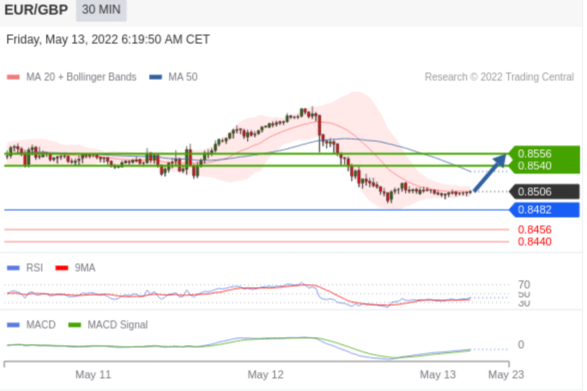Click the 30 MIN timeframe tab
This screenshot has width=587, height=391.
pos(101,10)
